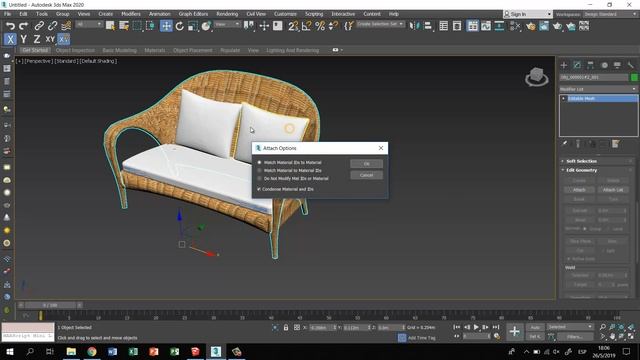The image size is (640, 360).
Task: Open Select by Name list icon
Action: click(124, 26)
